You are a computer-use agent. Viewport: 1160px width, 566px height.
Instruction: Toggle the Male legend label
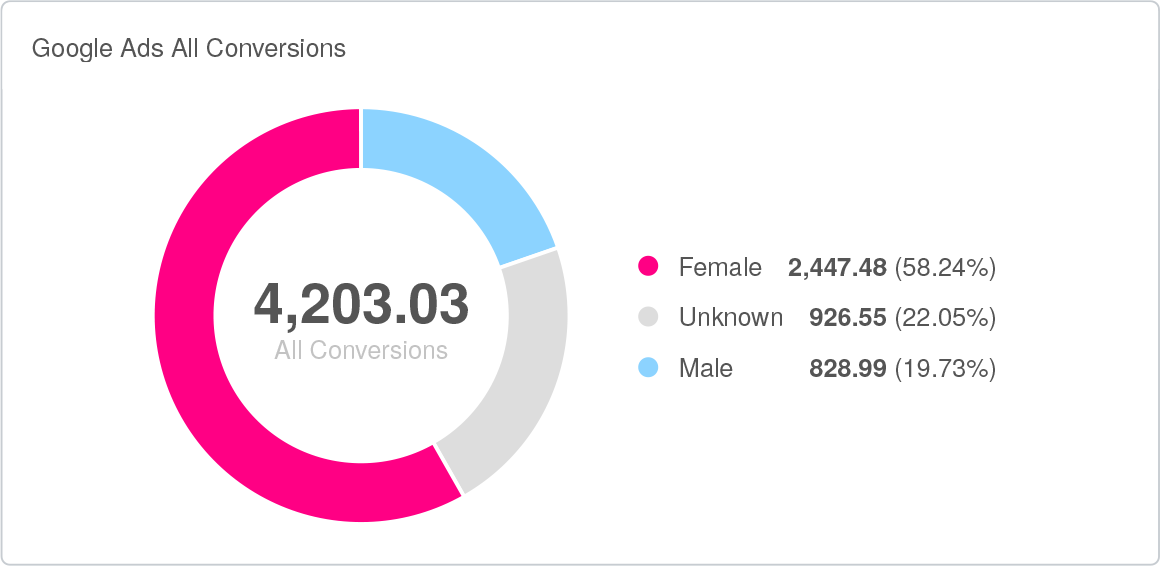(706, 368)
